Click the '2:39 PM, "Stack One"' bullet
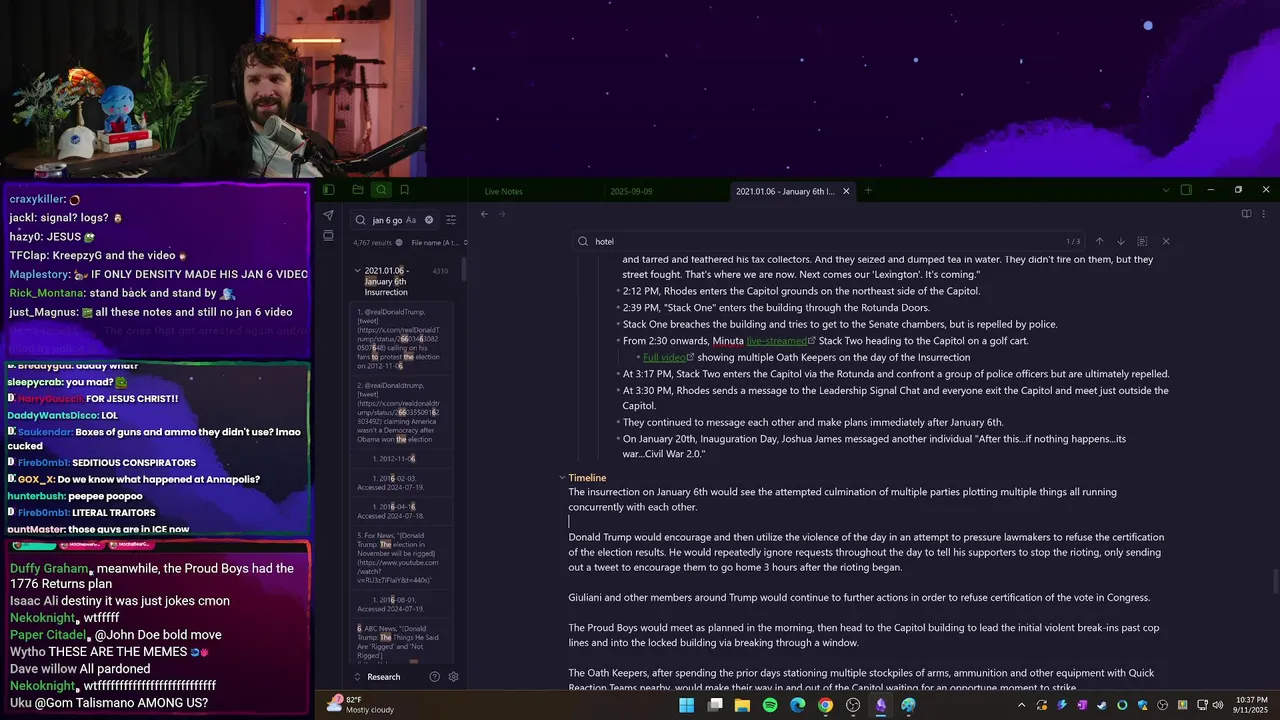1280x720 pixels. (776, 308)
